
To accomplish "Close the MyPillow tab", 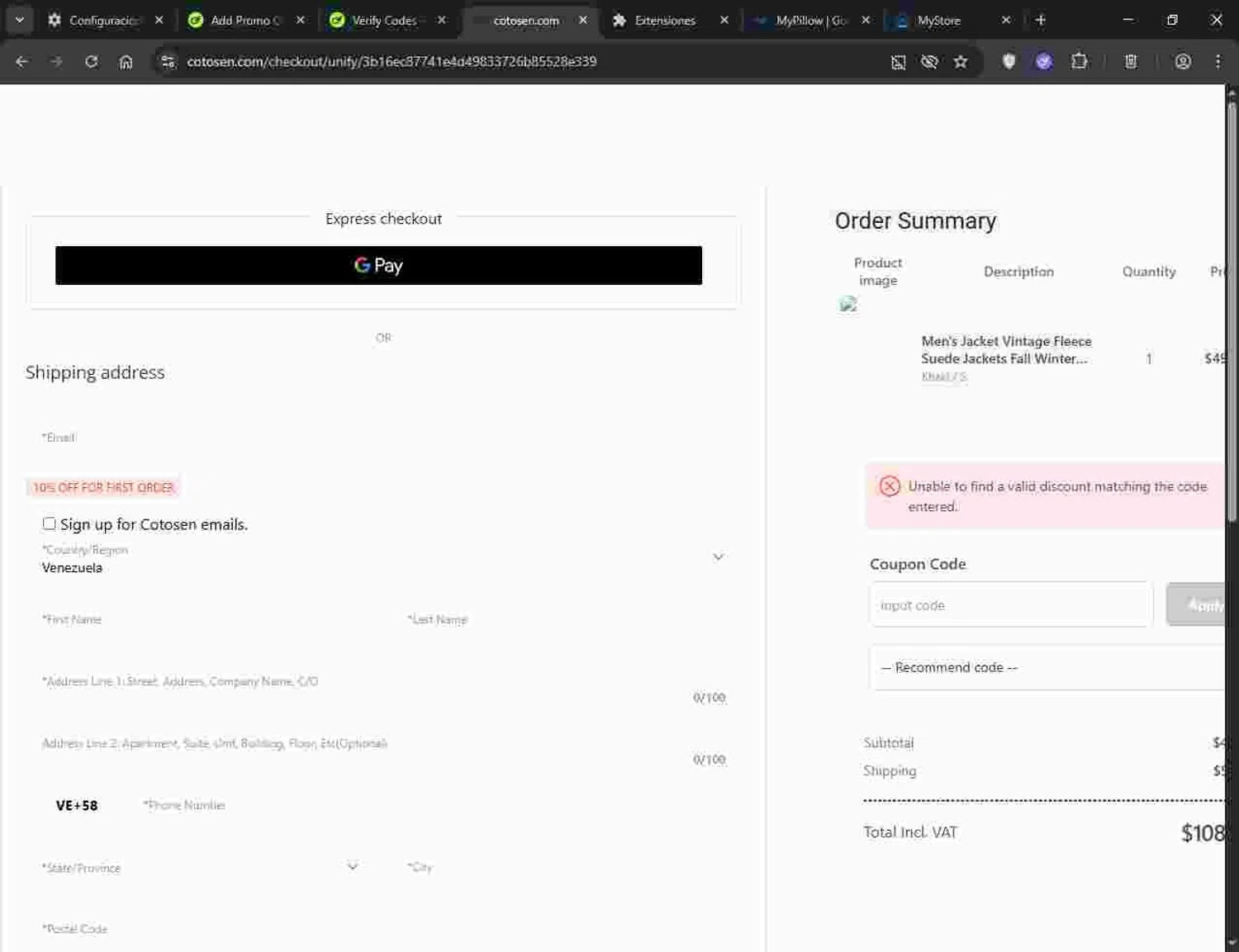I will pos(865,20).
